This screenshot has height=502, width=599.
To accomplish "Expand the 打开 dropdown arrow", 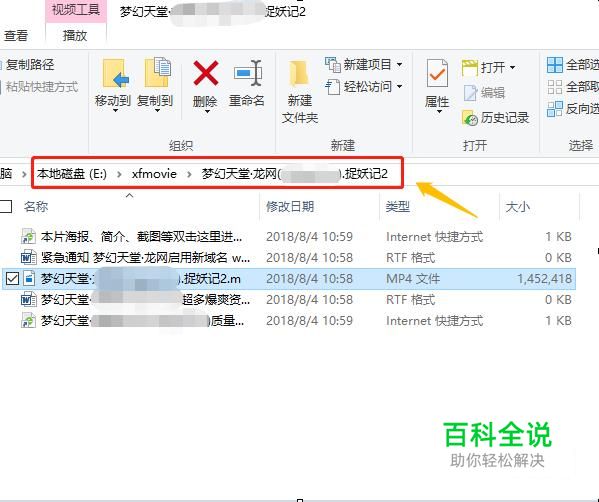I will coord(512,68).
